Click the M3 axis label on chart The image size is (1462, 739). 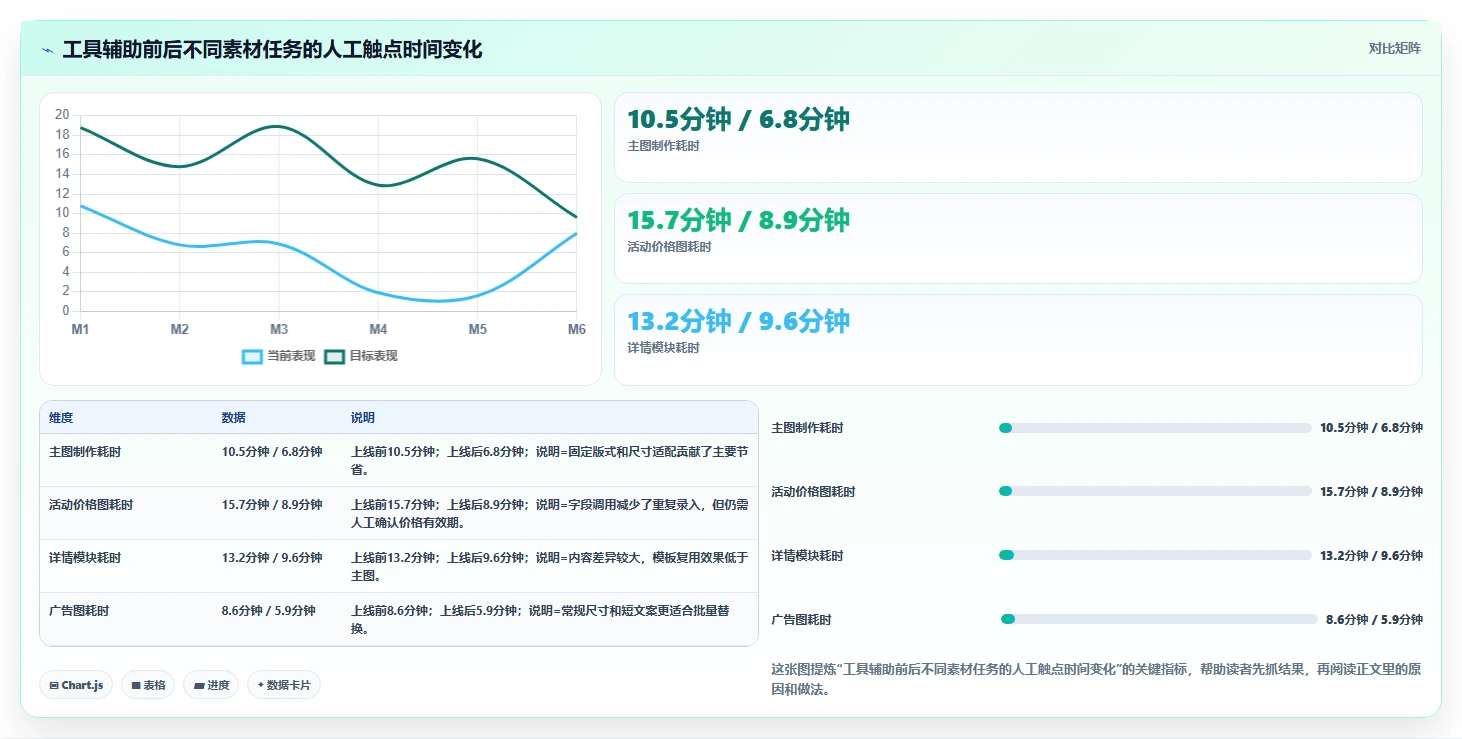point(279,329)
